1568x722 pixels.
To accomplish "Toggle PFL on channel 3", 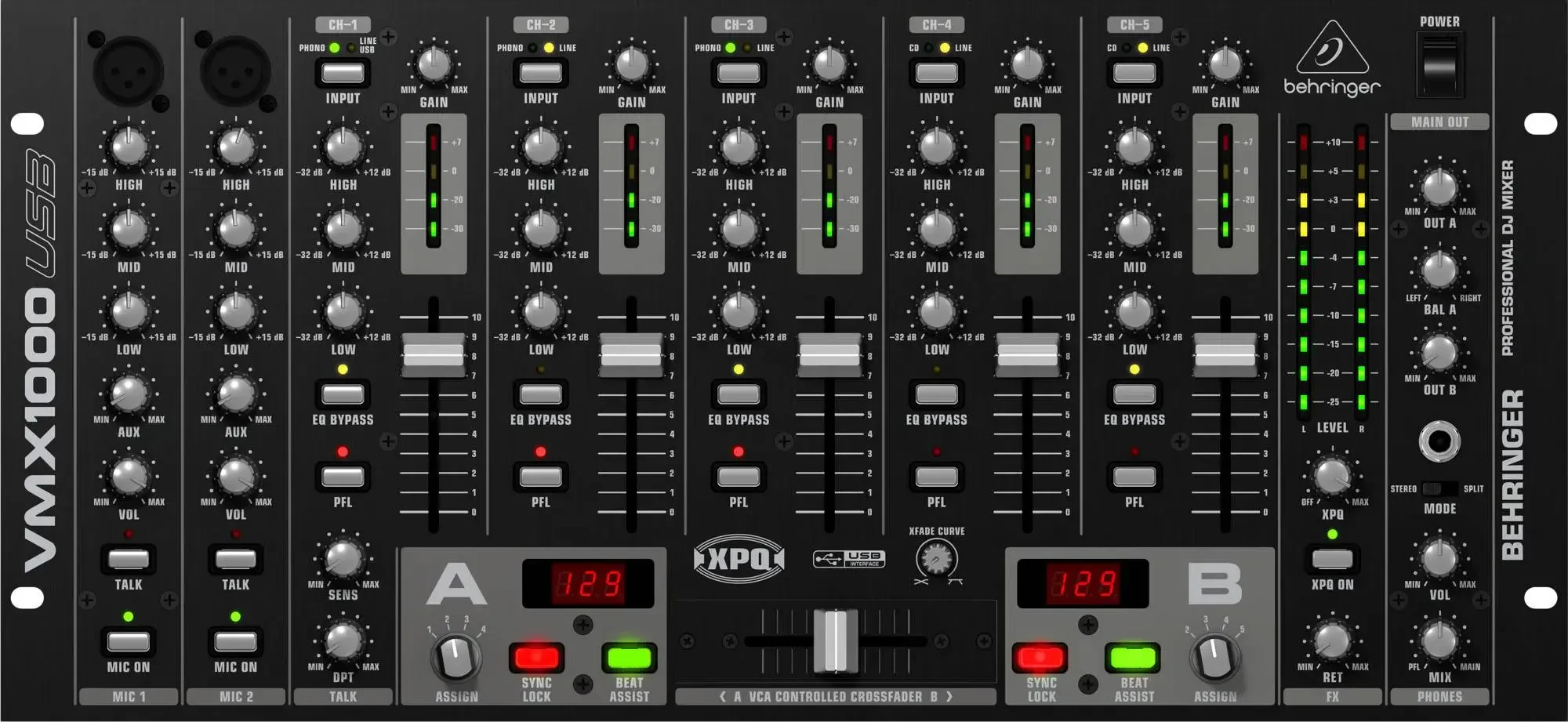I will click(x=739, y=475).
